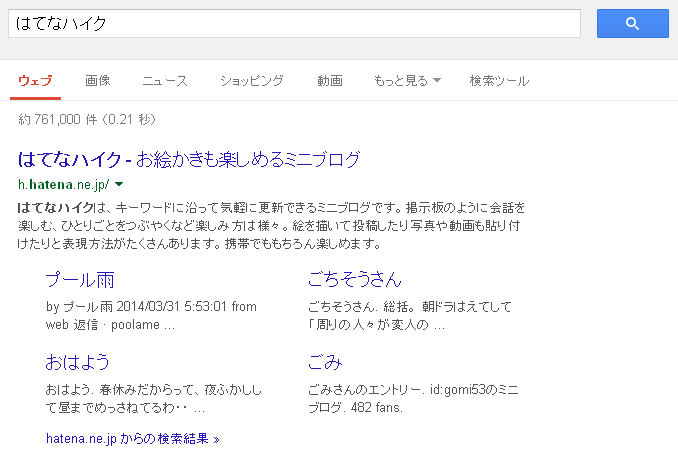Open the プール雨 sitelink
This screenshot has width=678, height=461.
80,280
